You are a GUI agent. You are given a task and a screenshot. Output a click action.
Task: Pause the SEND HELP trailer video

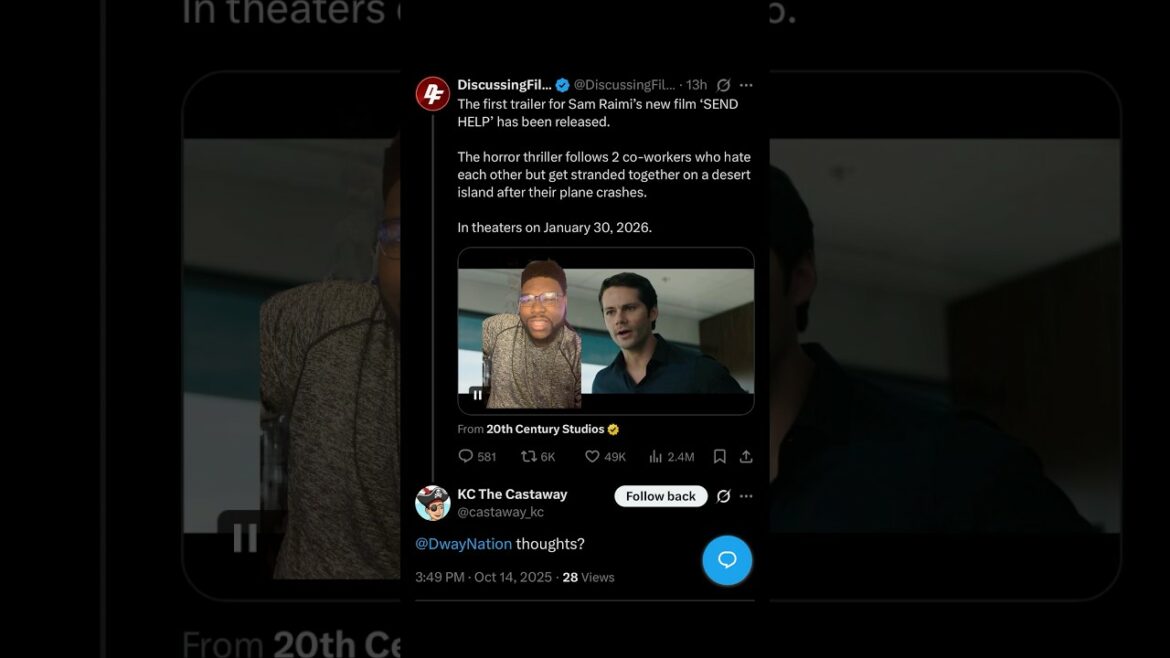(478, 395)
